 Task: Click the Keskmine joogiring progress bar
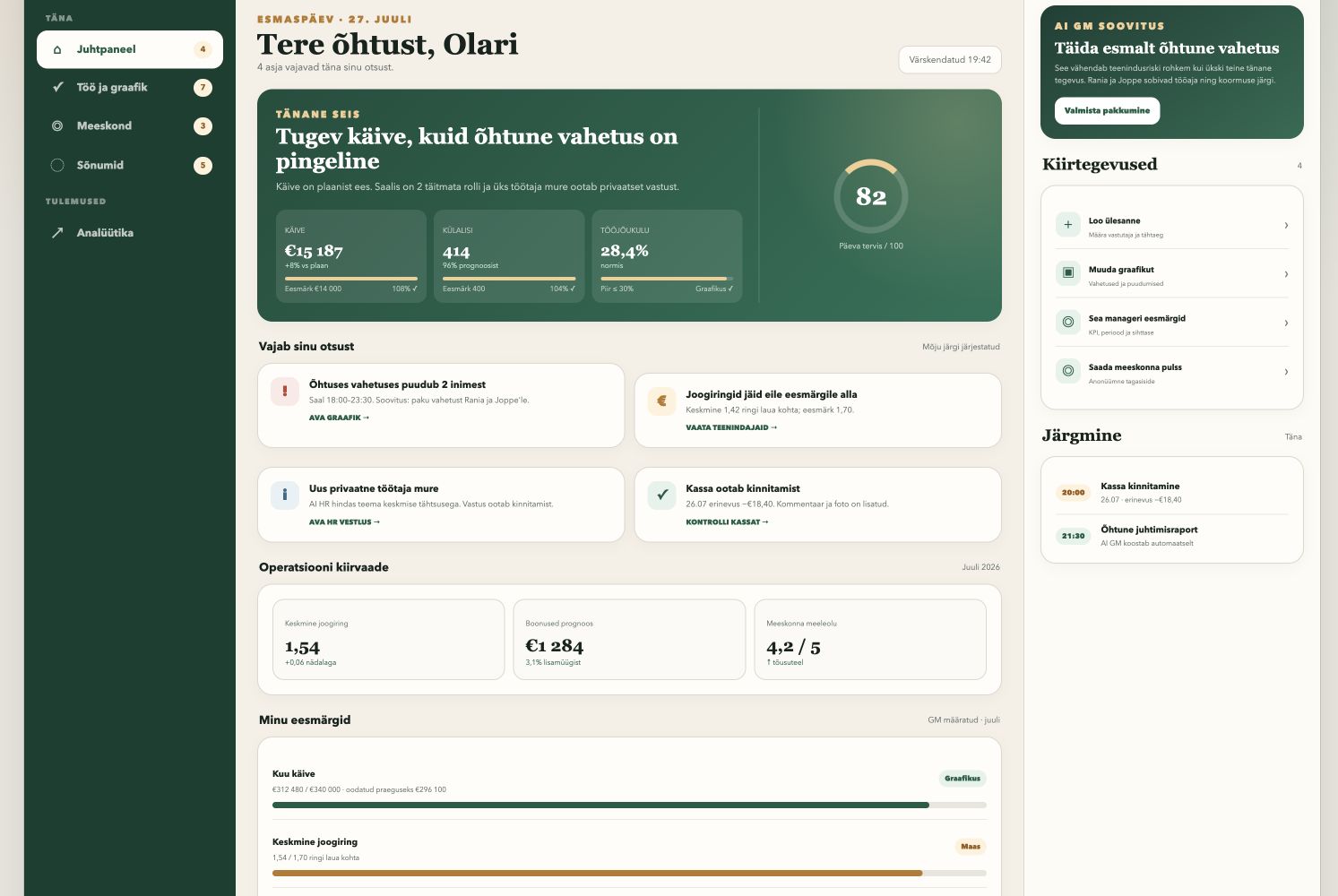629,873
